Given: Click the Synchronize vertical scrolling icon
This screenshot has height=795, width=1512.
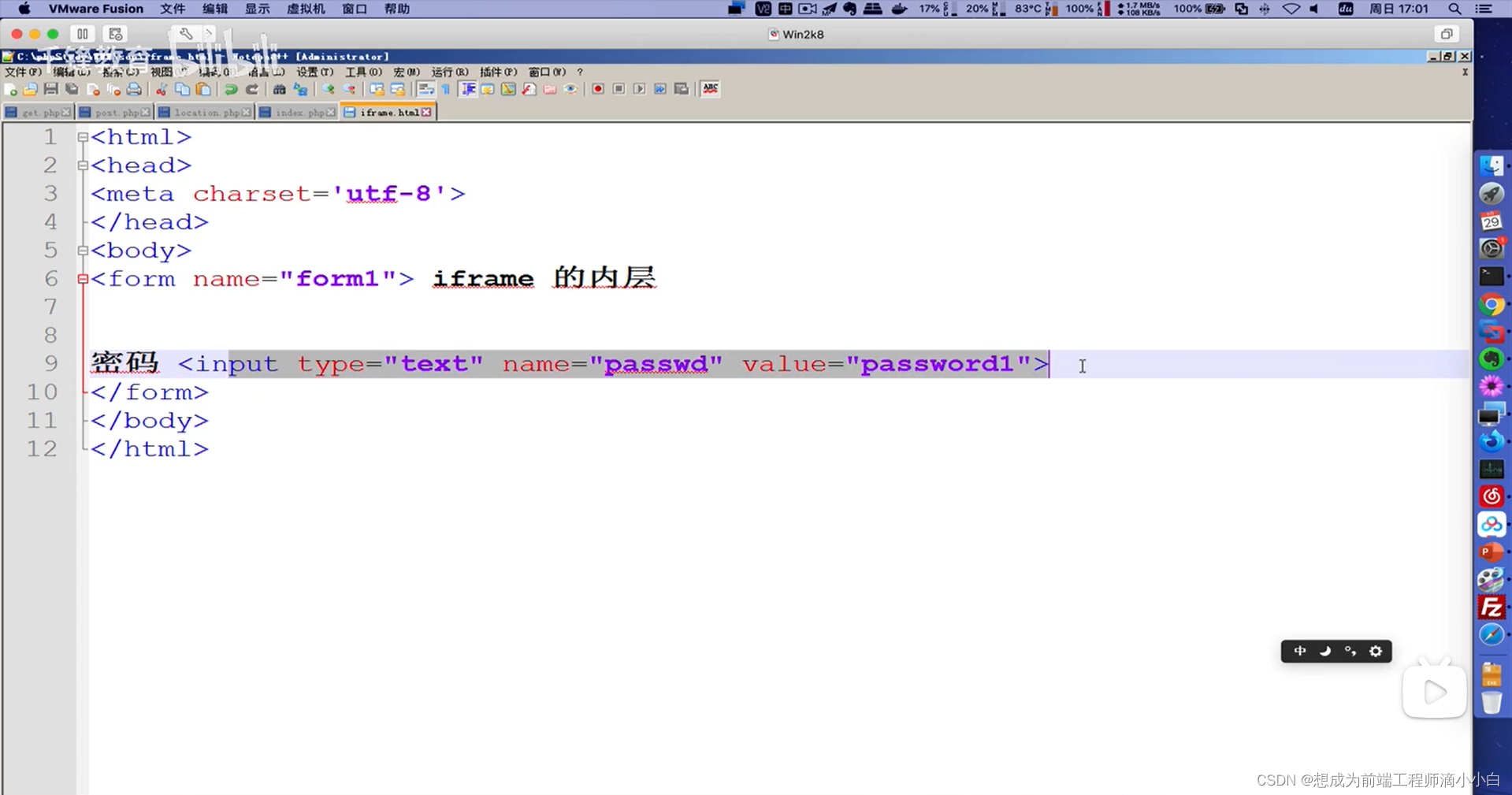Looking at the screenshot, I should point(377,89).
